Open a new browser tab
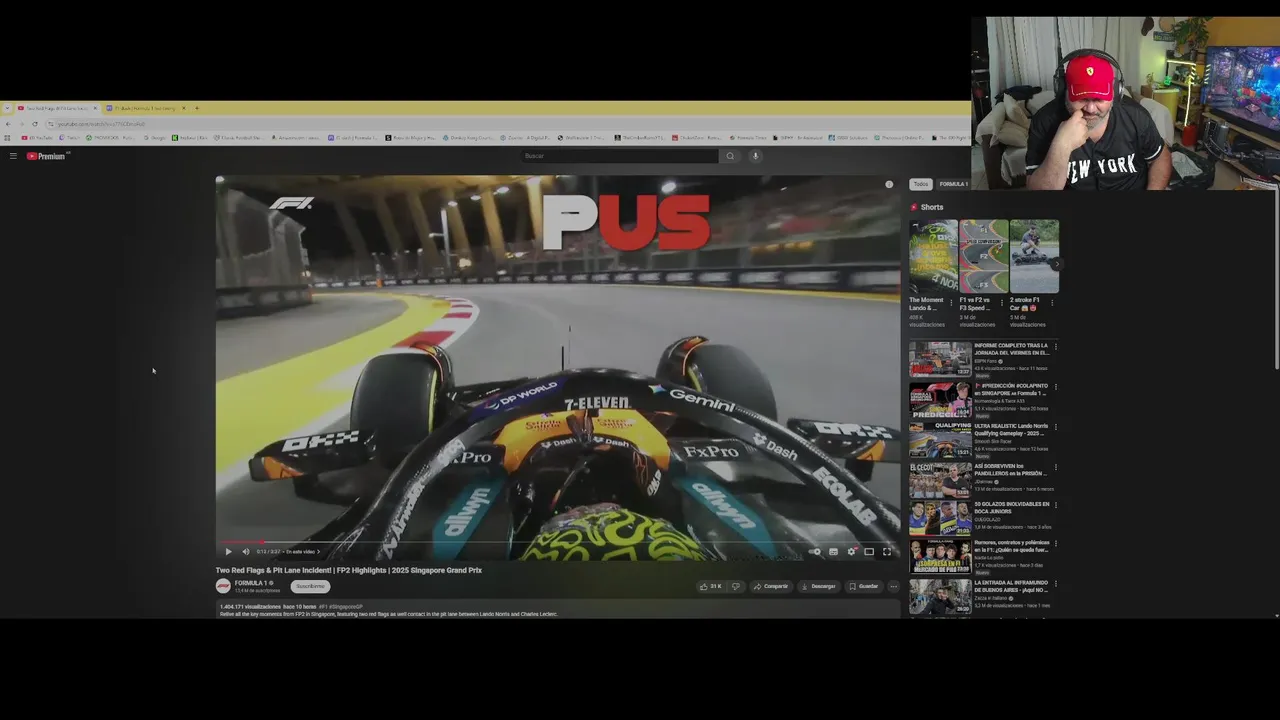Screen dimensions: 1280x720 (x=197, y=108)
